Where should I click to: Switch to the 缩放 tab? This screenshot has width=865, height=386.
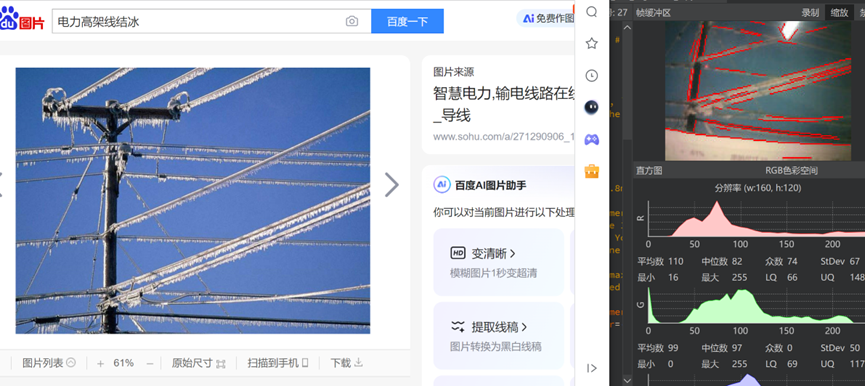pos(839,13)
